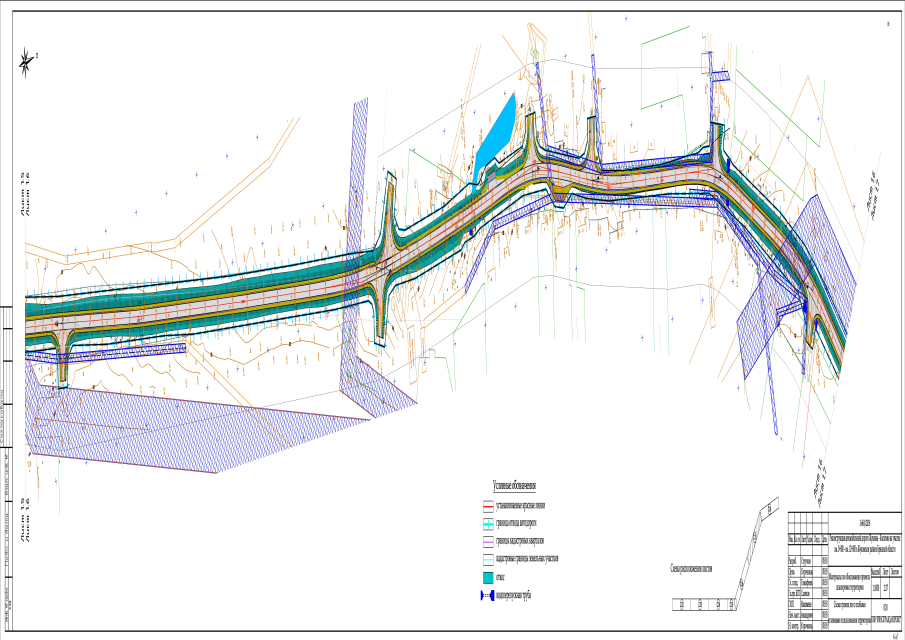This screenshot has width=905, height=640.
Task: Click the cyan right-of-way boundary legend symbol
Action: [490, 523]
